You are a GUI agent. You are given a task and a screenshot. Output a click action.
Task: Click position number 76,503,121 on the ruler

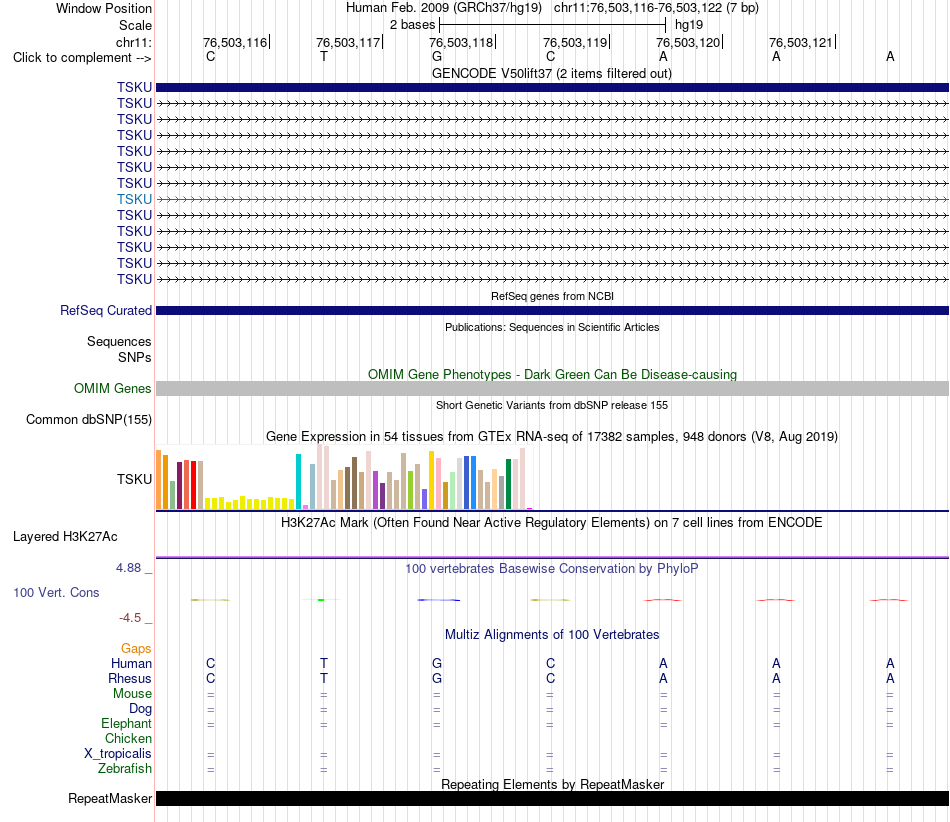pyautogui.click(x=801, y=42)
